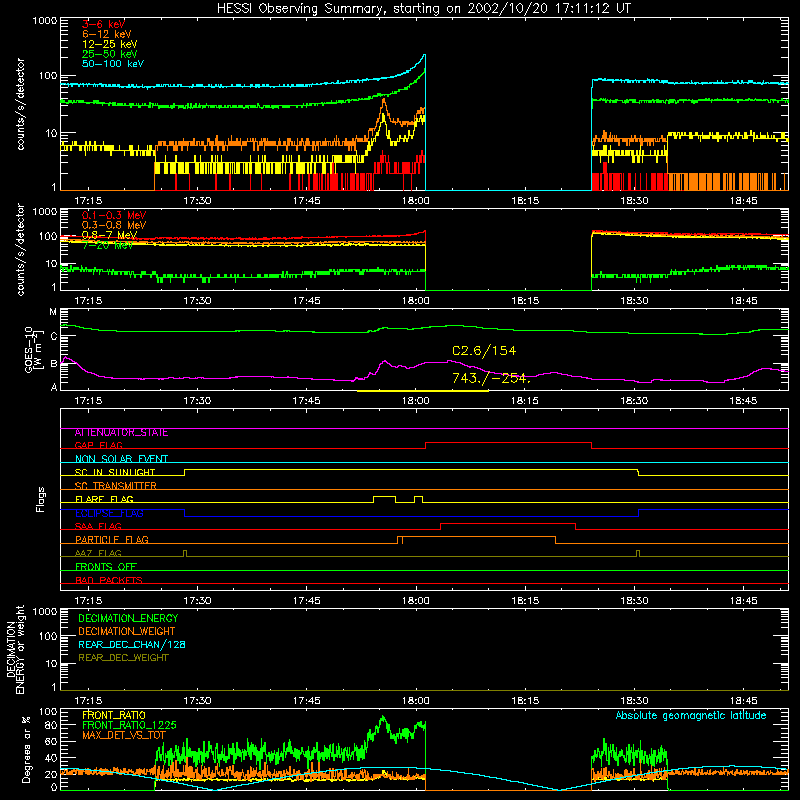Click the raised SAA_FLAG segment
Image resolution: width=800 pixels, height=800 pixels.
pyautogui.click(x=508, y=523)
